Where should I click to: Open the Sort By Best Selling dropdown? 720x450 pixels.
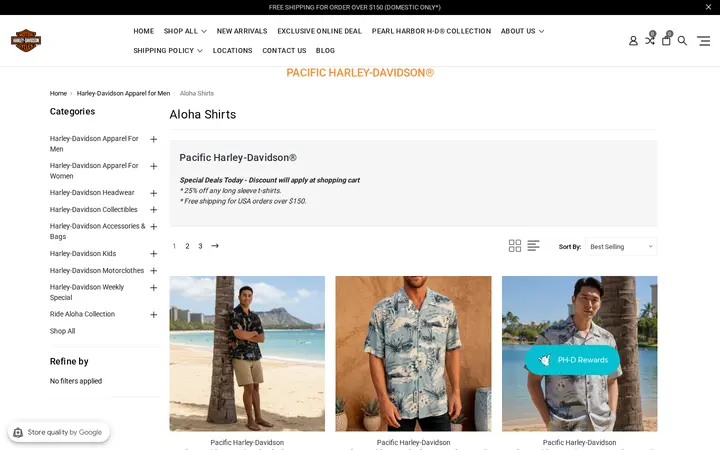point(621,247)
